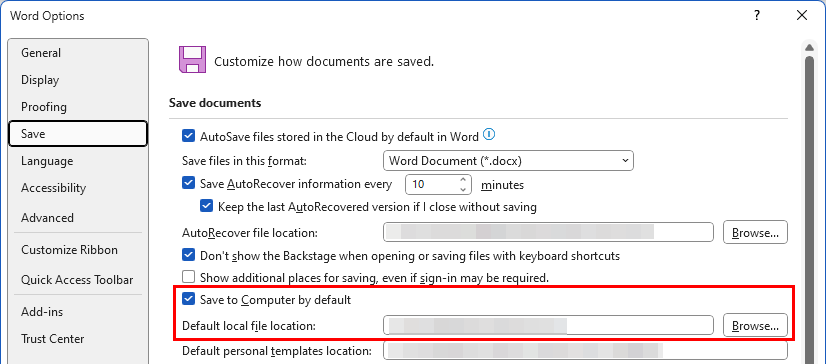Open Quick Access Toolbar settings
This screenshot has width=826, height=364.
[x=78, y=280]
